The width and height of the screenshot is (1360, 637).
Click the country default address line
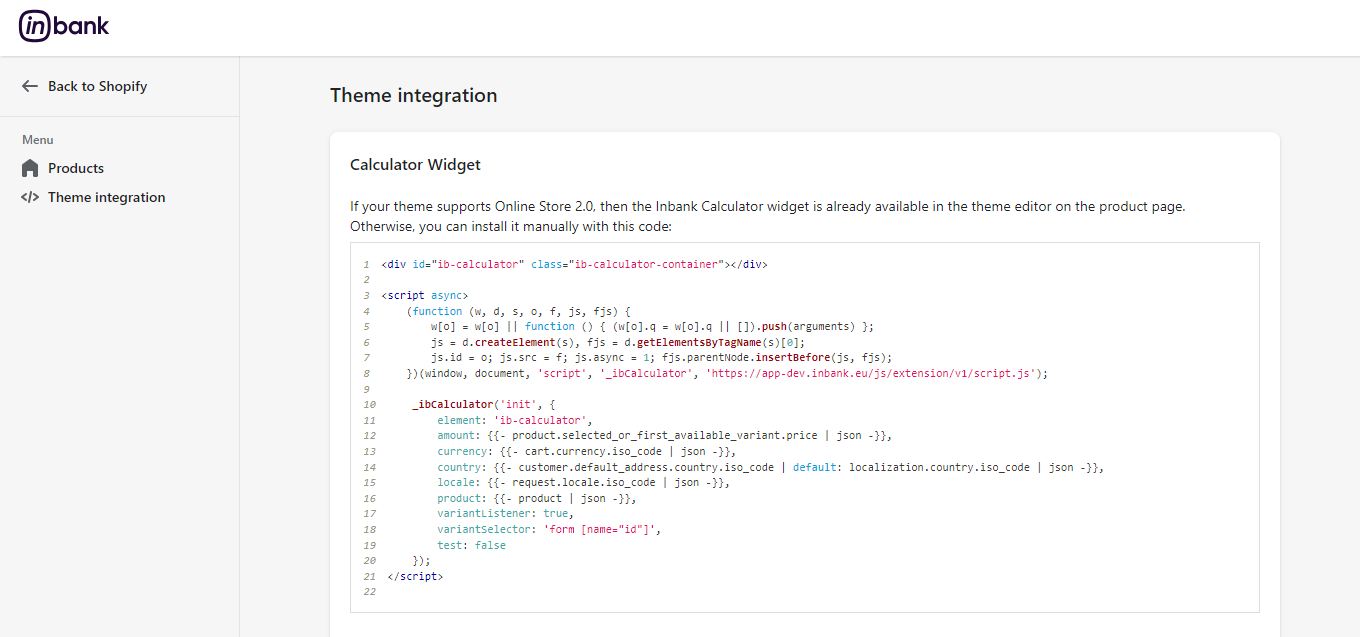(x=769, y=467)
